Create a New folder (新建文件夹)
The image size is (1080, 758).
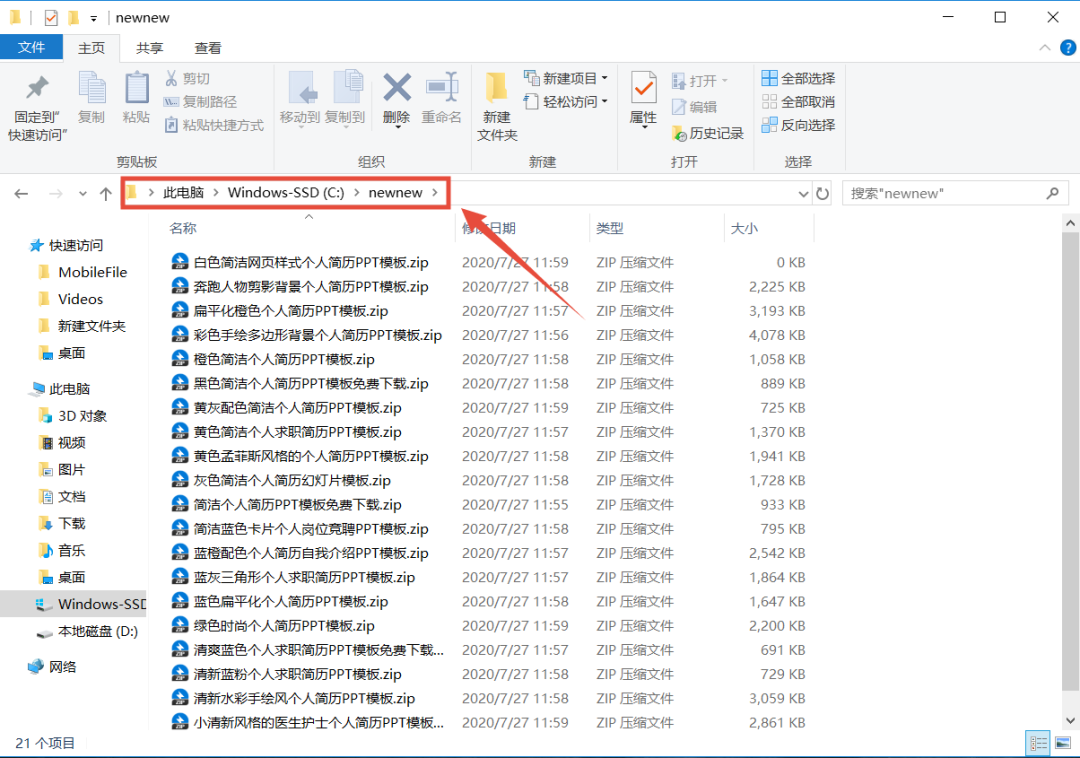coord(497,107)
